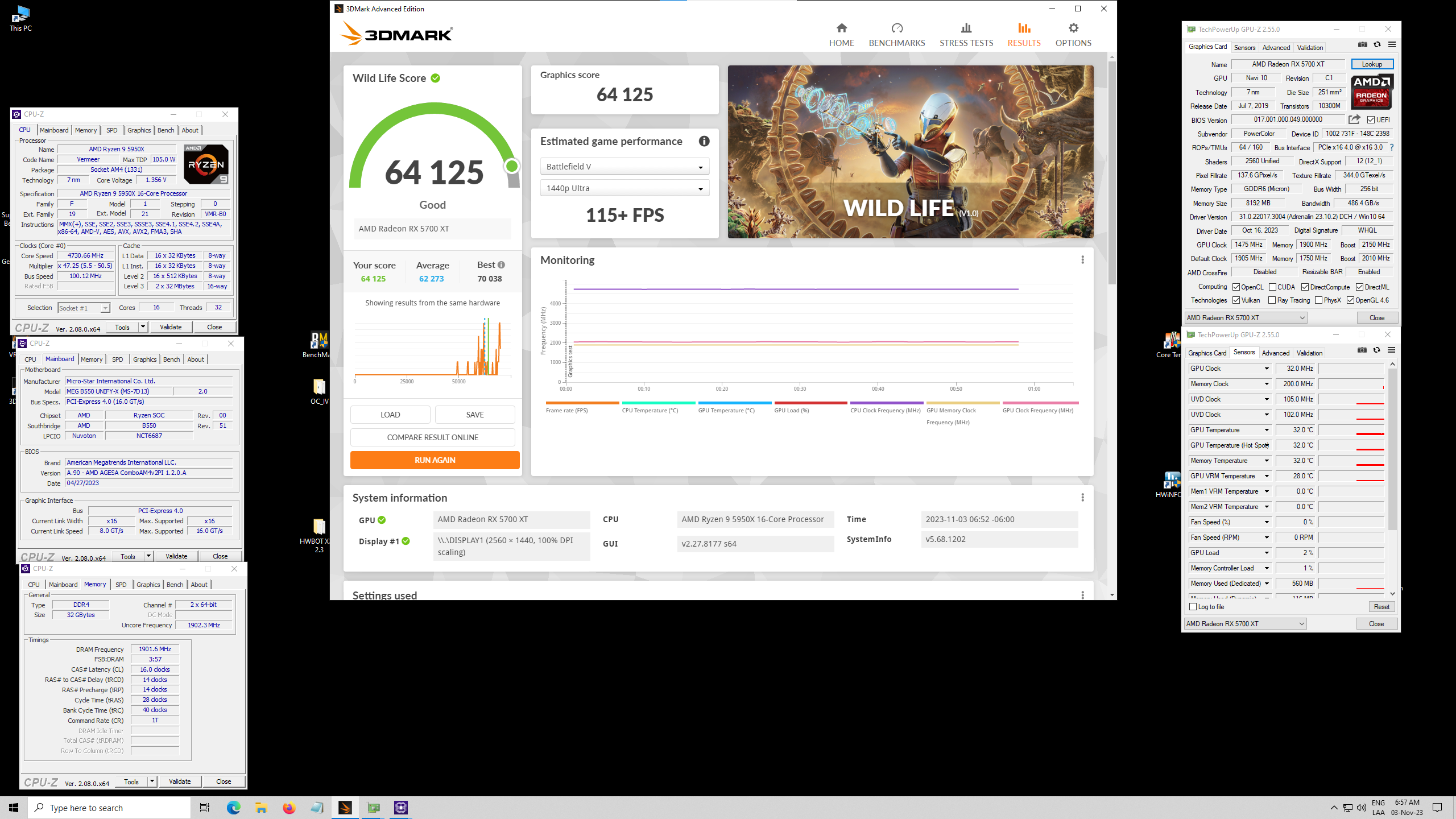This screenshot has height=819, width=1456.
Task: Expand the Battlefield V game dropdown
Action: click(624, 167)
